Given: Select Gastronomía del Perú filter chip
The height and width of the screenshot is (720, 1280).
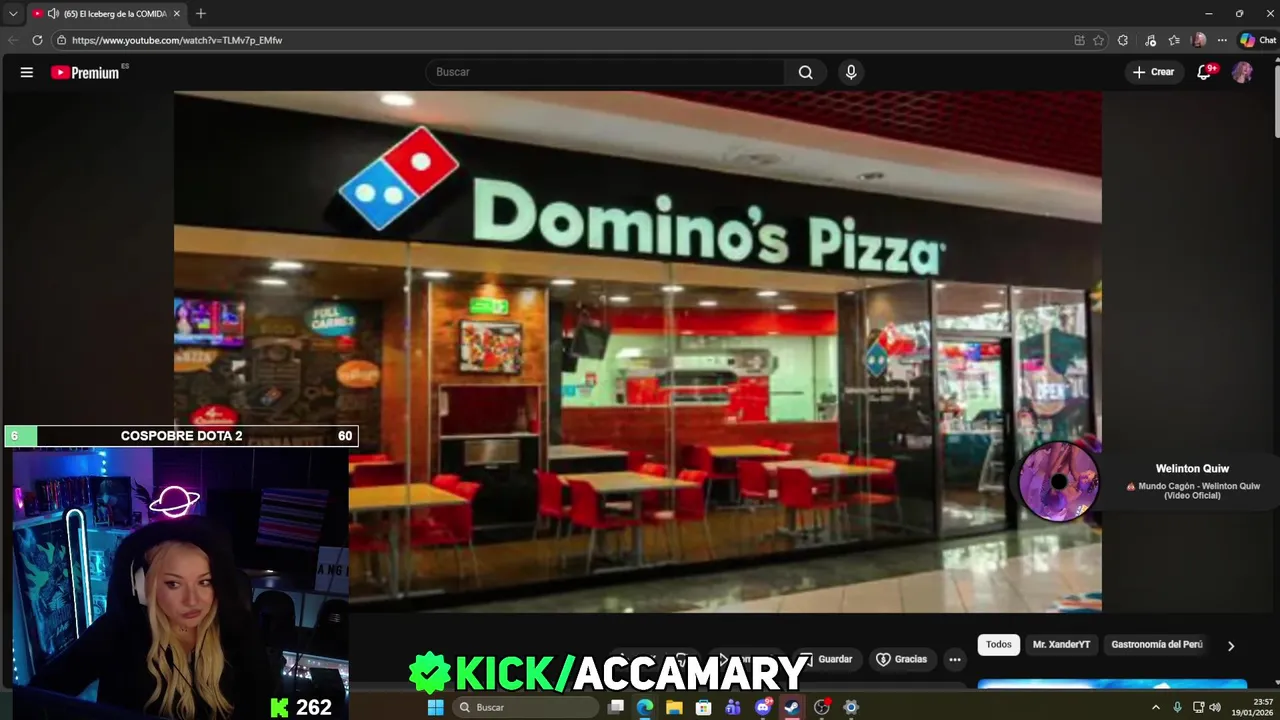Looking at the screenshot, I should click(1157, 645).
